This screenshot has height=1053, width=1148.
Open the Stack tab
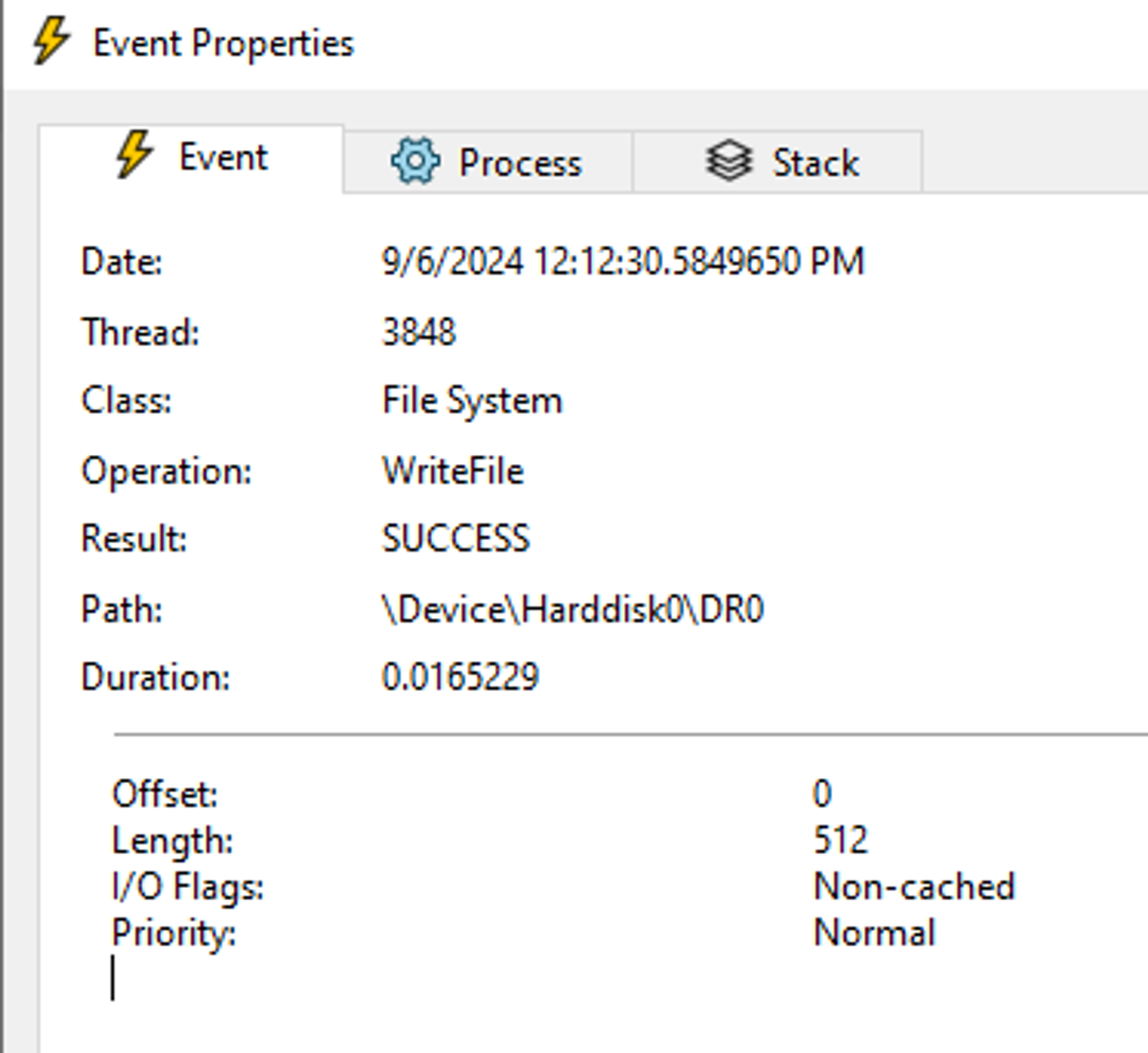pos(778,162)
